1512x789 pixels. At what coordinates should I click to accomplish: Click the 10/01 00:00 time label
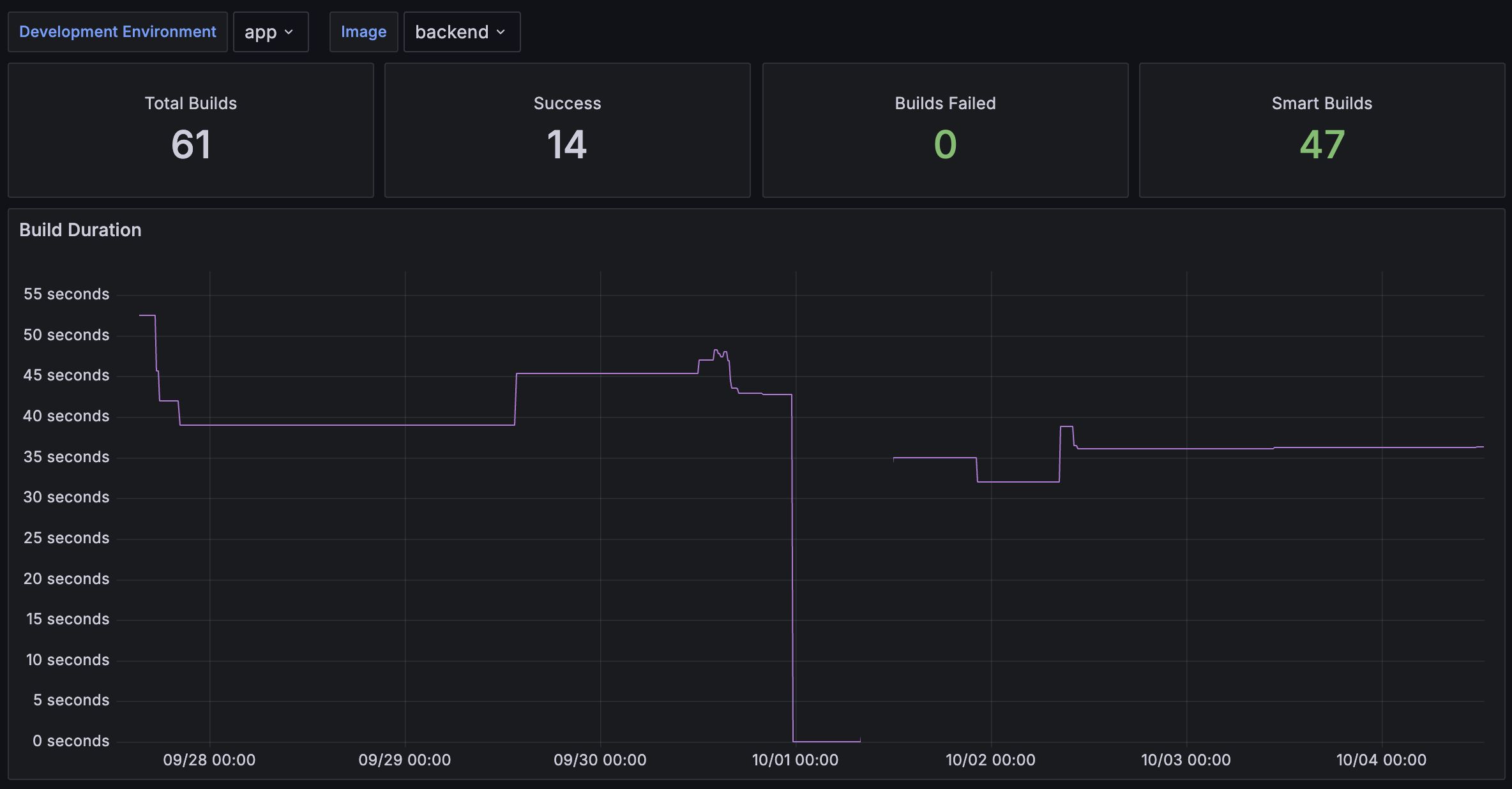[795, 760]
